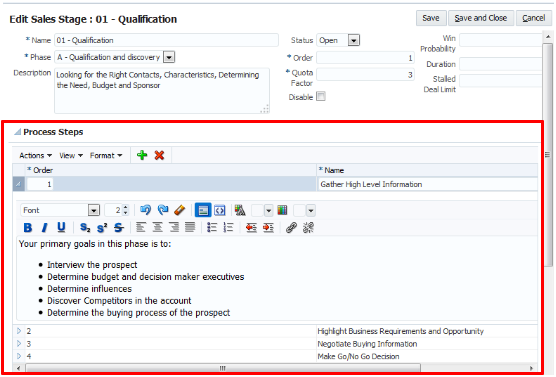This screenshot has width=556, height=377.
Task: Click the 'Gather High Level Information' name field
Action: pyautogui.click(x=427, y=184)
